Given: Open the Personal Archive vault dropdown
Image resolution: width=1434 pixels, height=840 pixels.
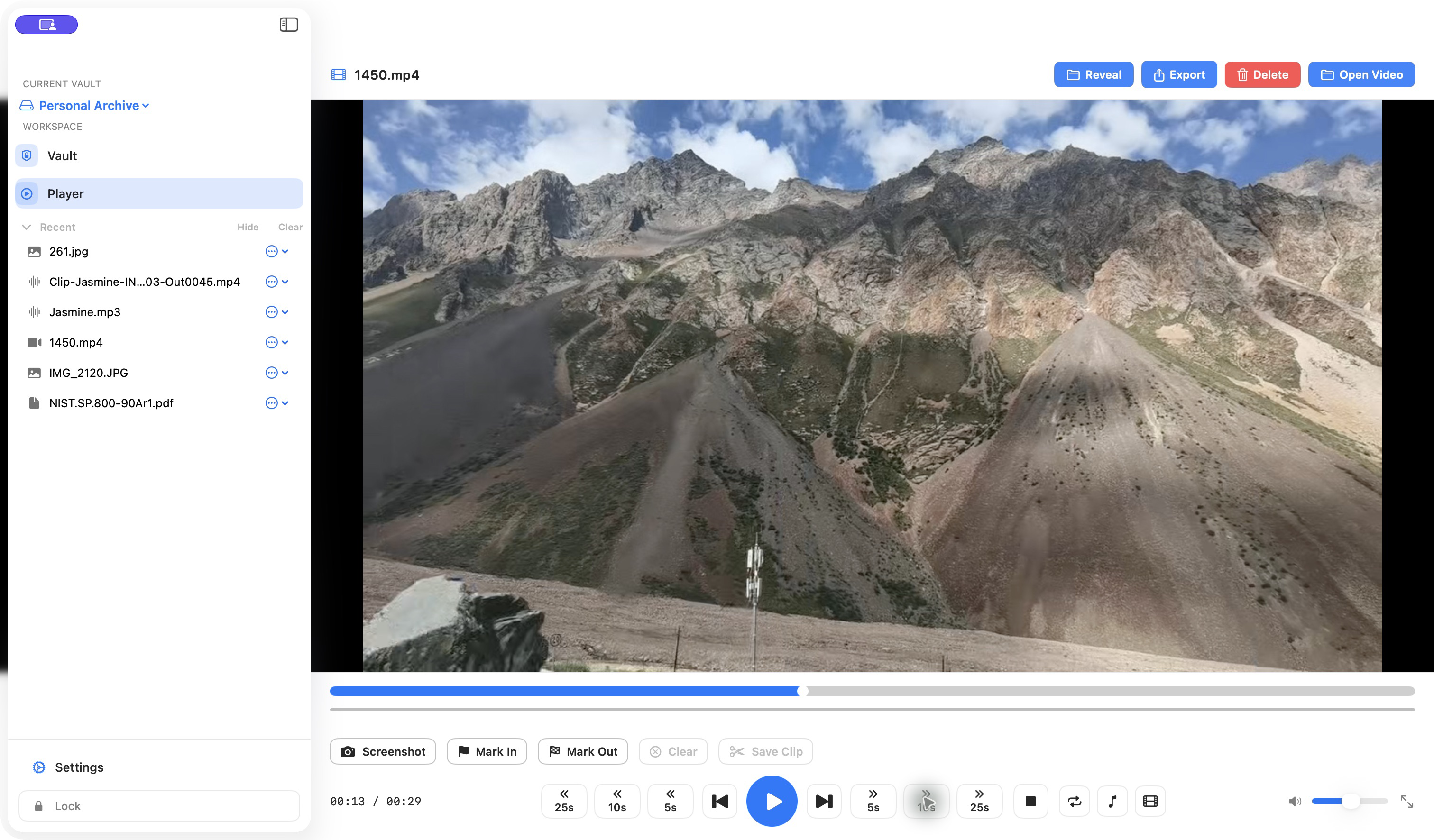Looking at the screenshot, I should 85,105.
